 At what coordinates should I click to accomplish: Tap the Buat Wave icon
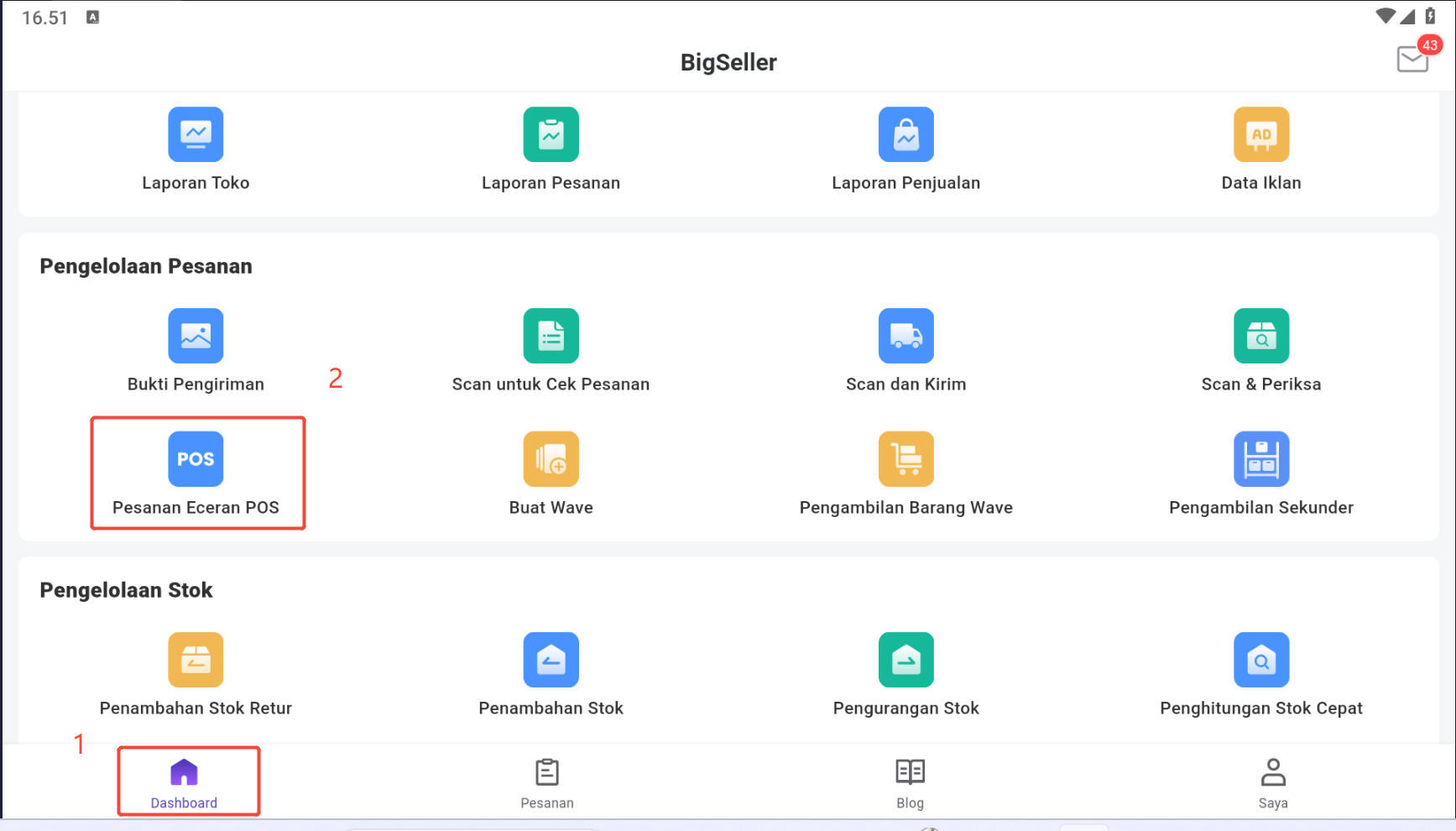[x=551, y=459]
